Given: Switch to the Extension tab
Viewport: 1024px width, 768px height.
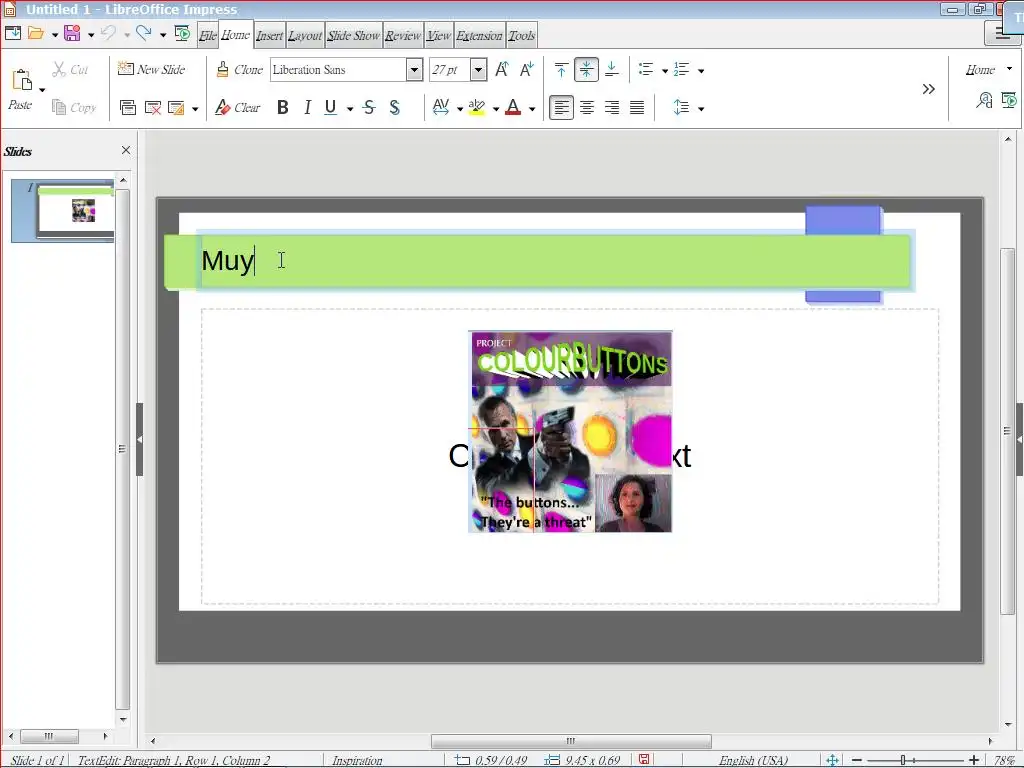Looking at the screenshot, I should [x=479, y=35].
